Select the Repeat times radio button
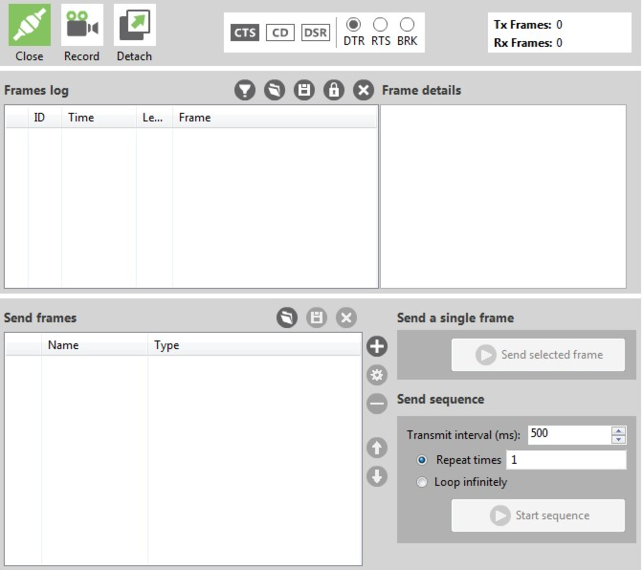Screen dimensions: 643x570 pos(422,460)
